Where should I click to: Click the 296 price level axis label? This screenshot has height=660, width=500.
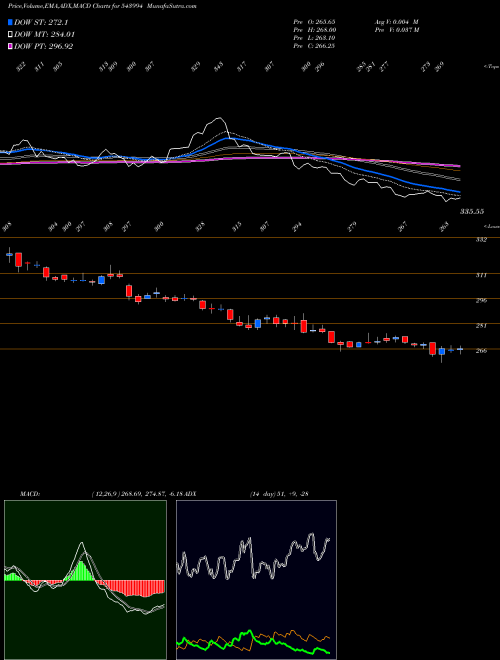click(481, 301)
